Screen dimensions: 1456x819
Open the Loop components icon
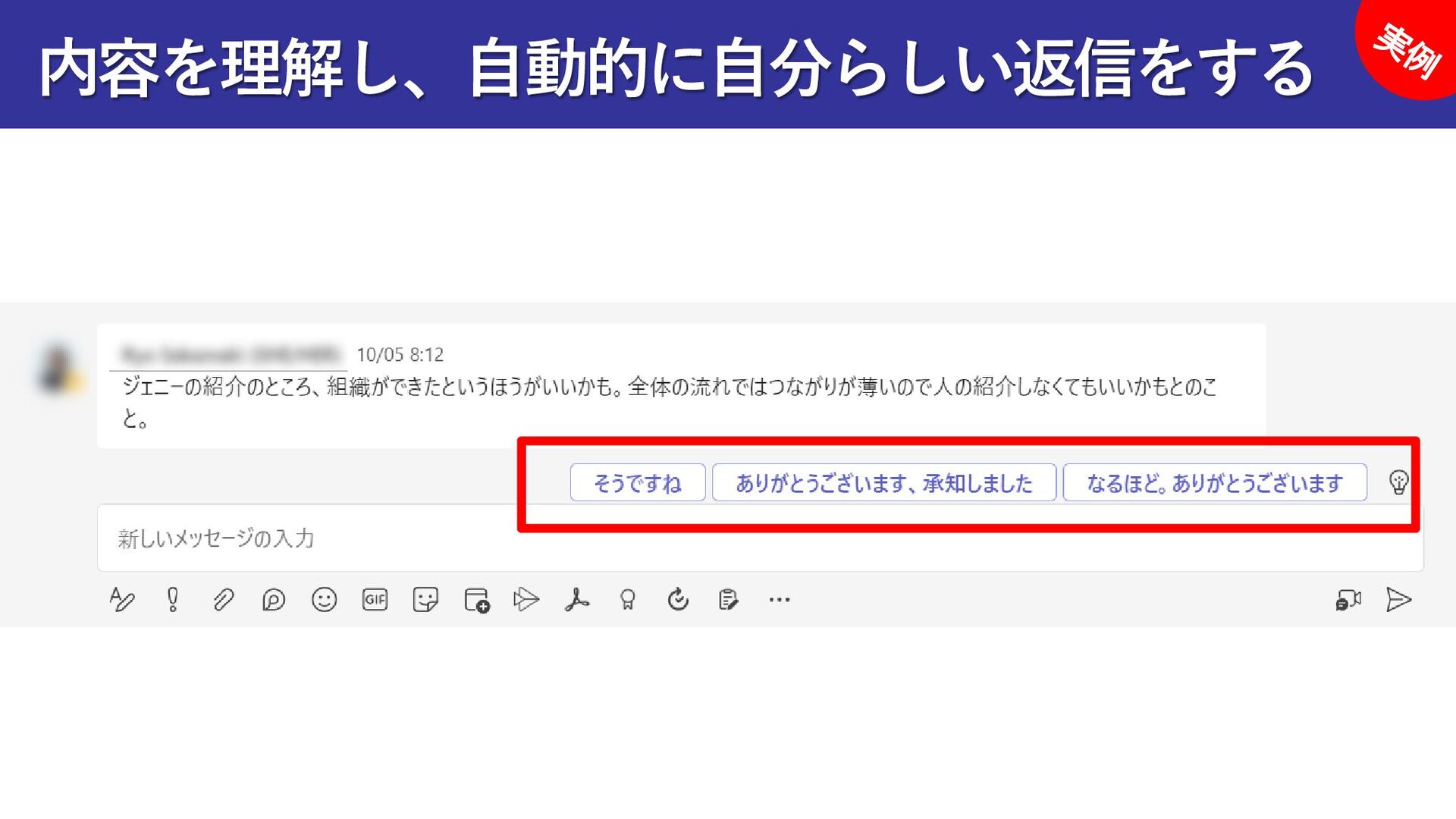(273, 600)
